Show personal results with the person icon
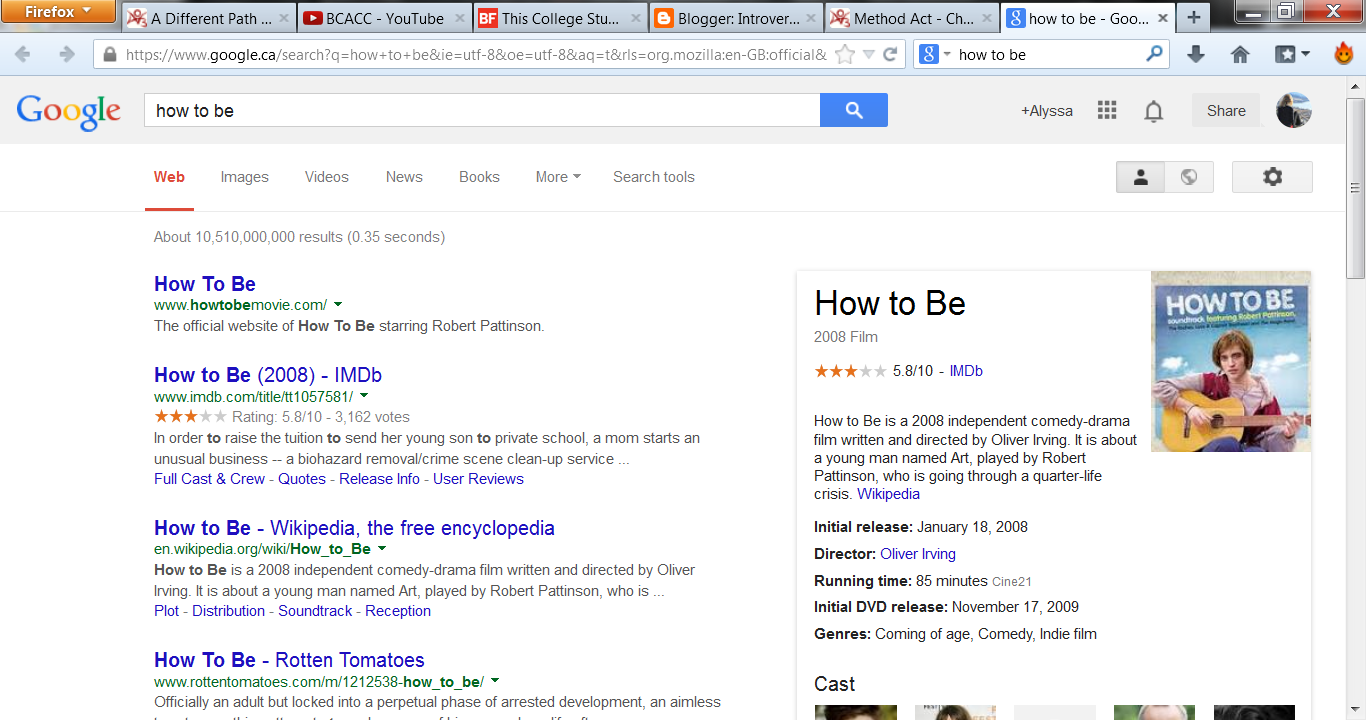1366x720 pixels. coord(1140,177)
